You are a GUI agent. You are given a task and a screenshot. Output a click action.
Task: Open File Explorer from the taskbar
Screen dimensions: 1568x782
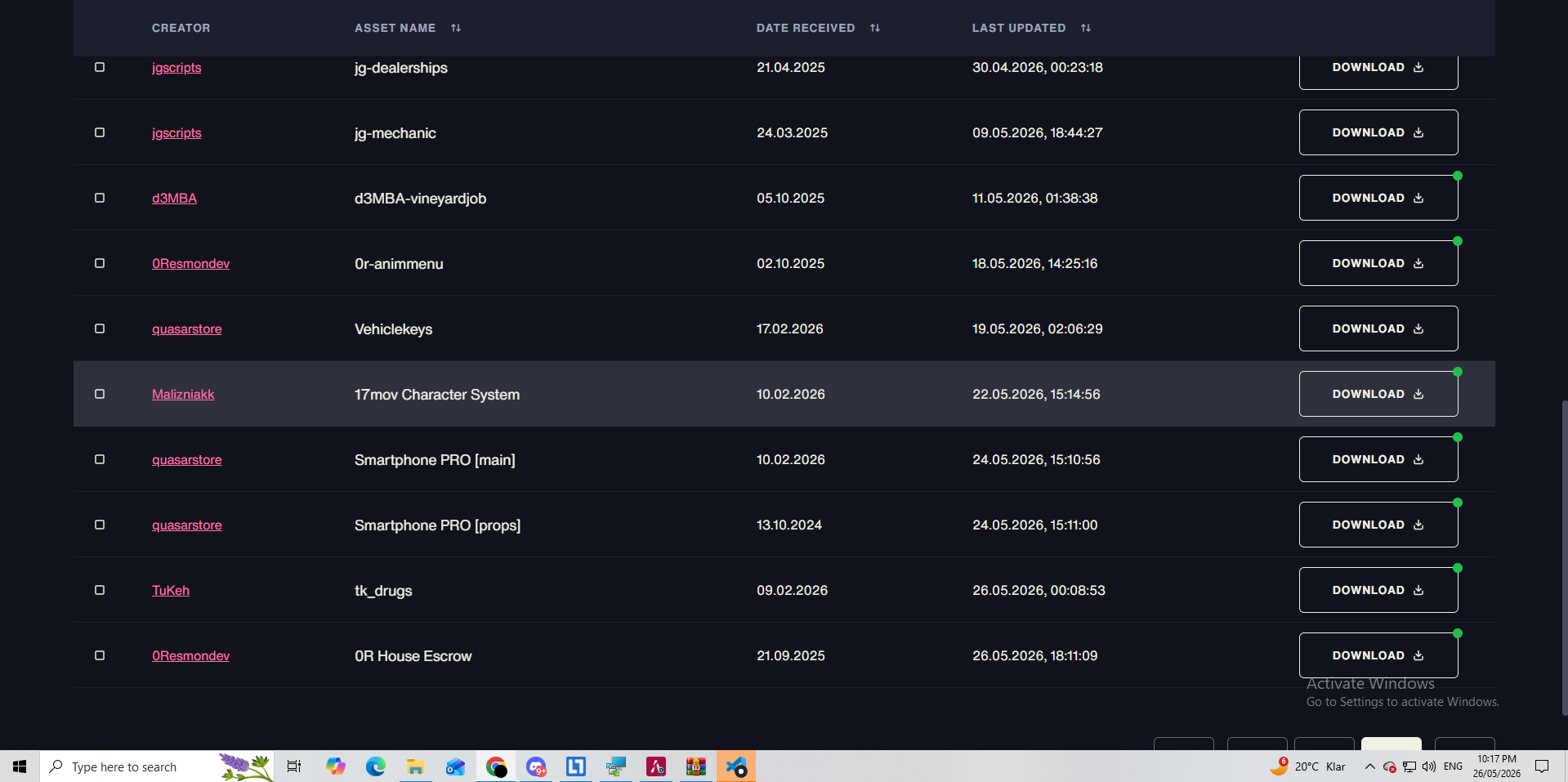point(415,766)
